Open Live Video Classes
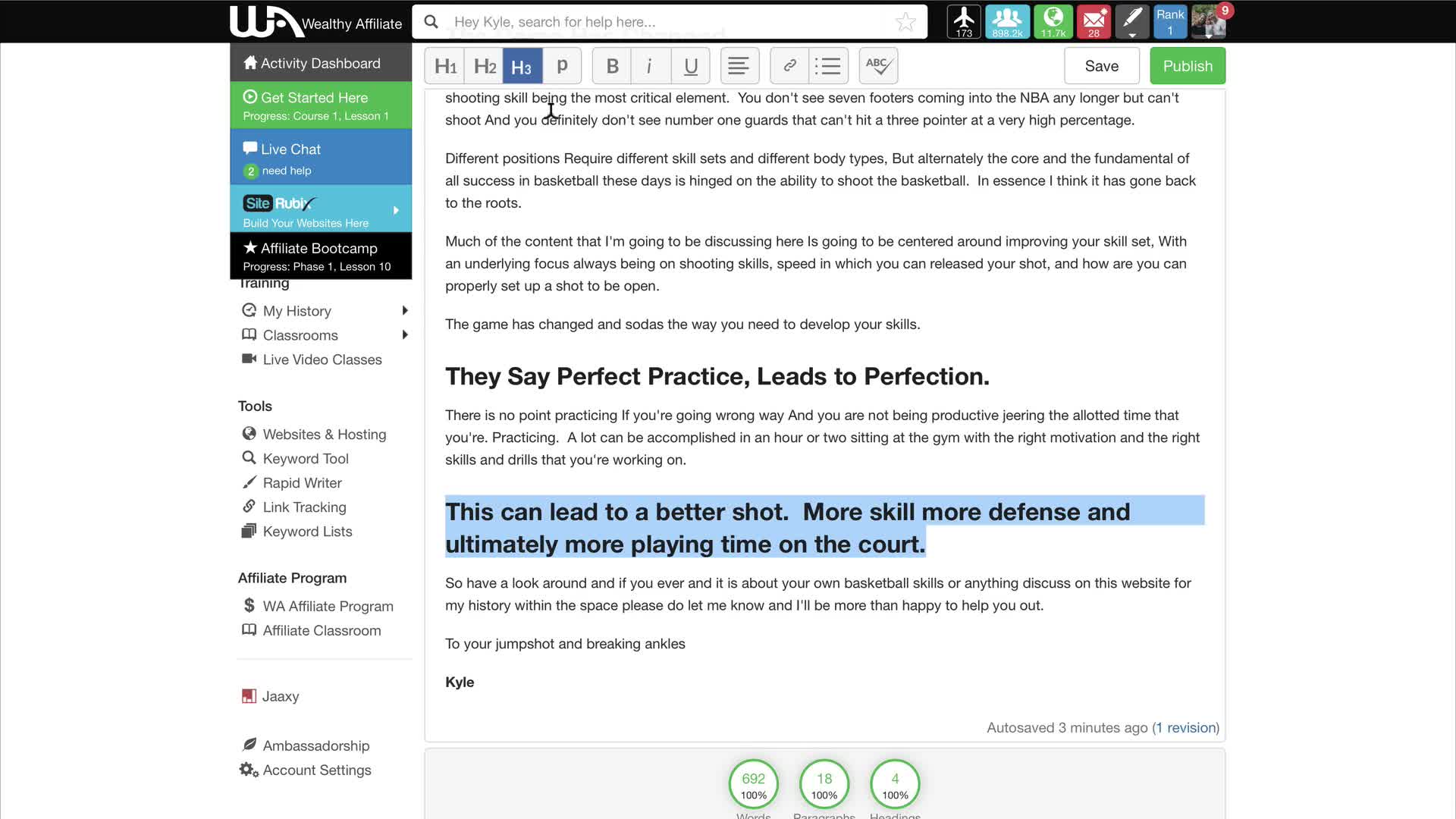Screen dimensions: 1456x819 [x=322, y=359]
